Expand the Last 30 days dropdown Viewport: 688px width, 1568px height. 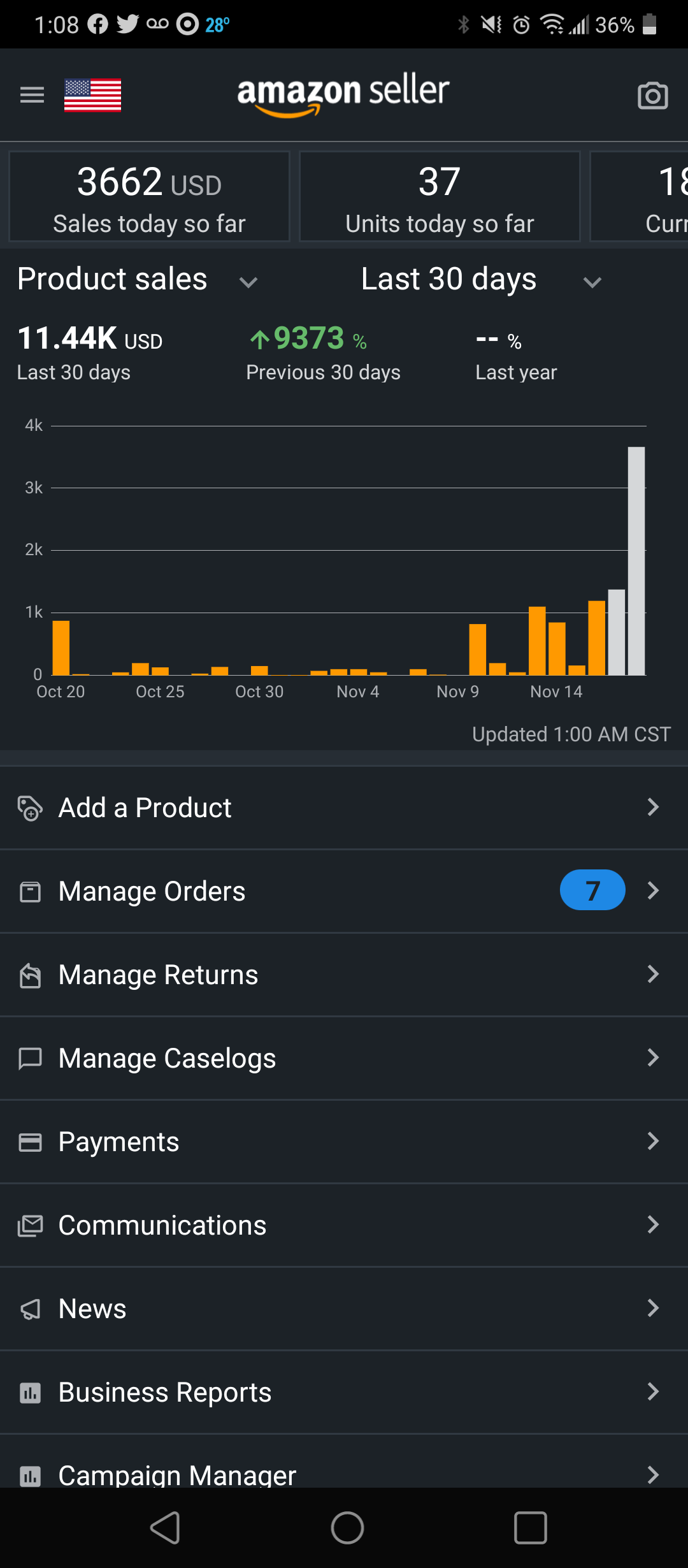coord(482,280)
